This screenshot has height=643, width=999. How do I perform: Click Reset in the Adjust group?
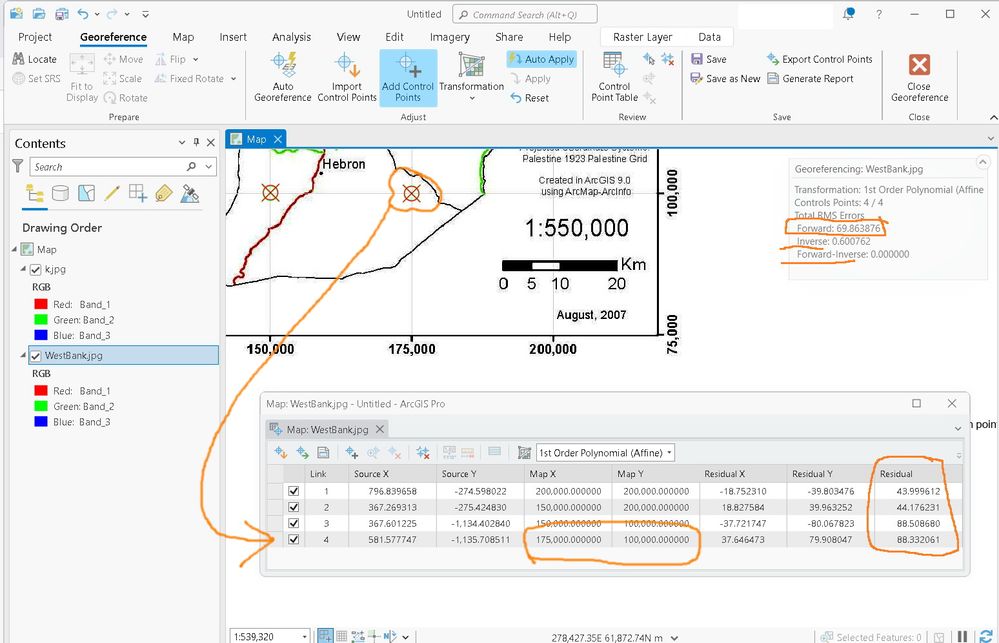pyautogui.click(x=529, y=98)
